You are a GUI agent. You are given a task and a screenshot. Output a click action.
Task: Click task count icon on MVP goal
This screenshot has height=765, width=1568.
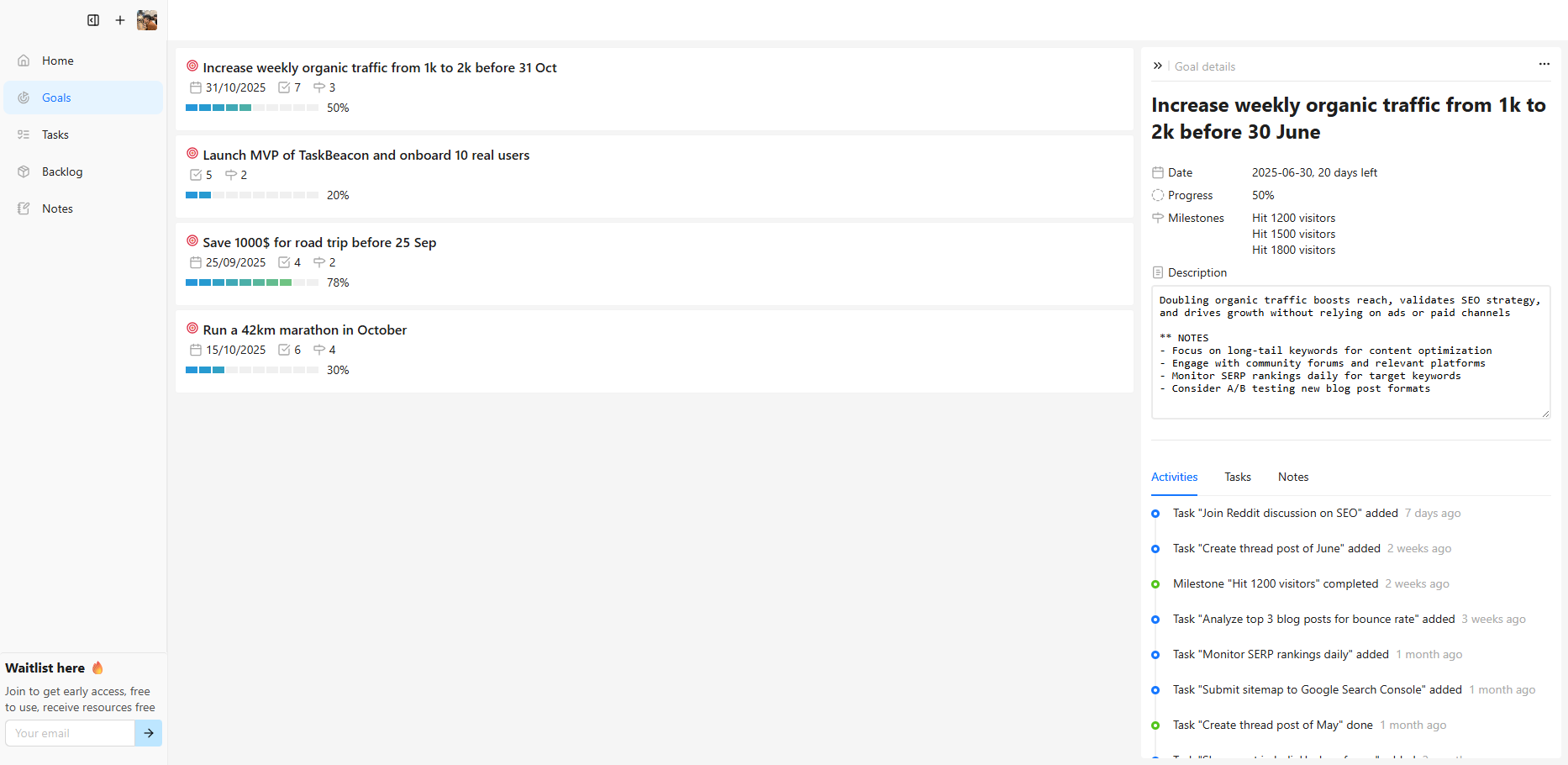click(196, 175)
